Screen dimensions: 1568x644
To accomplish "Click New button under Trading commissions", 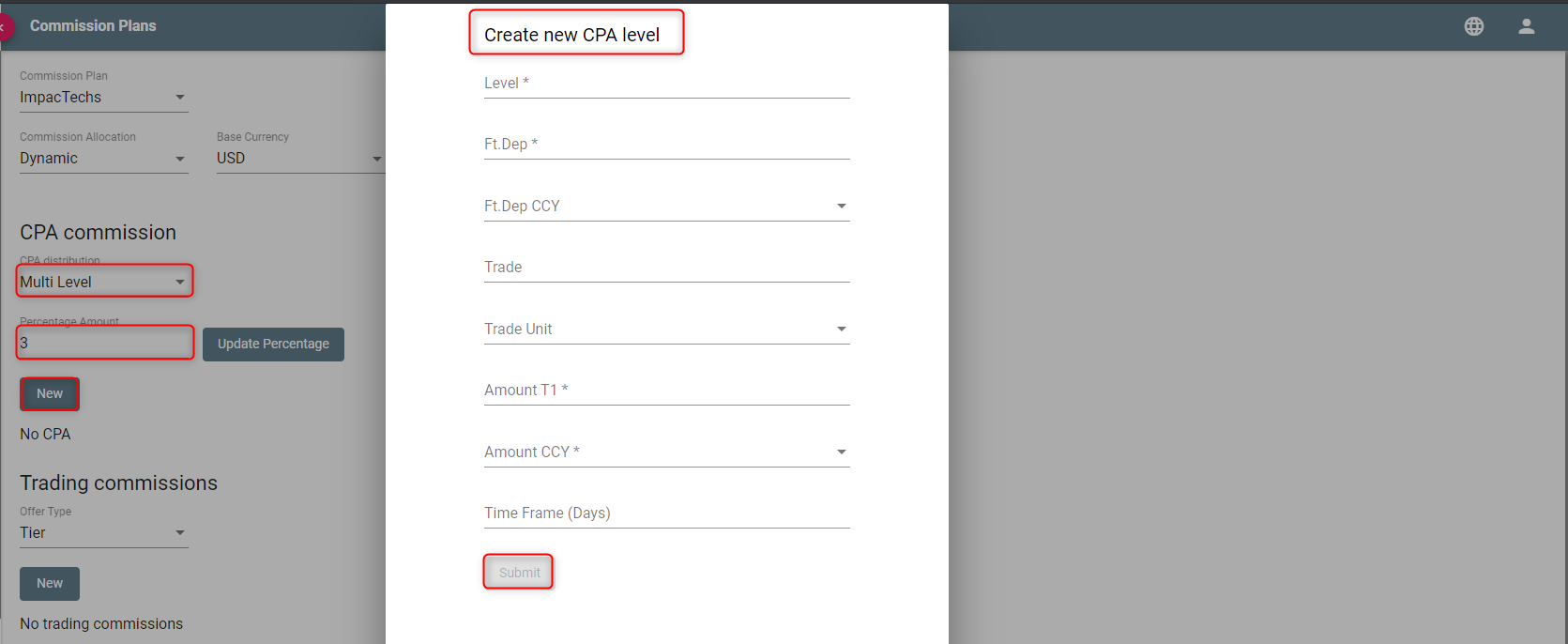I will coord(50,584).
